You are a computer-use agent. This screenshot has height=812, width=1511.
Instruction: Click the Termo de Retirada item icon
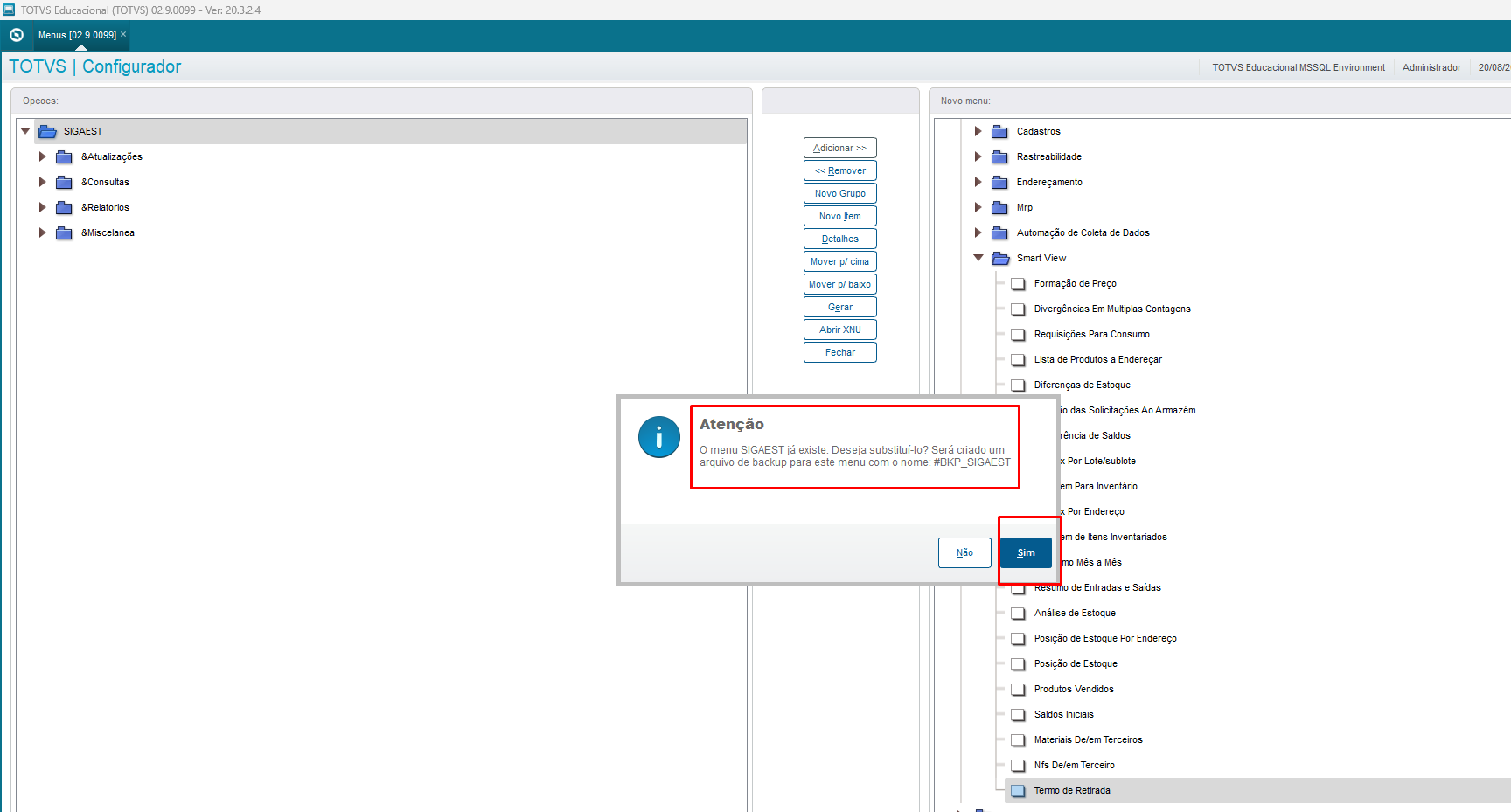1018,791
